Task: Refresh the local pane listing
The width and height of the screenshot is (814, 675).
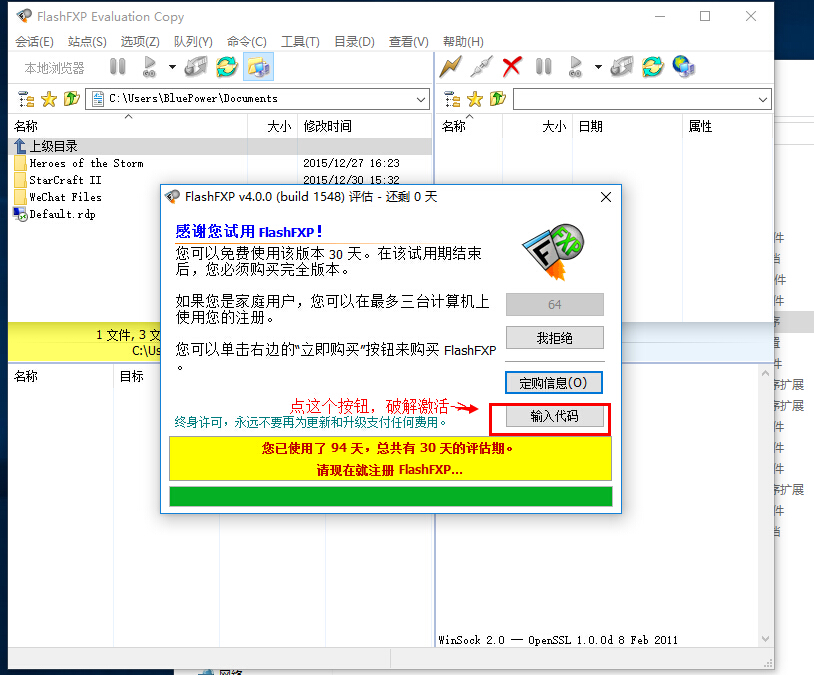Action: (227, 66)
